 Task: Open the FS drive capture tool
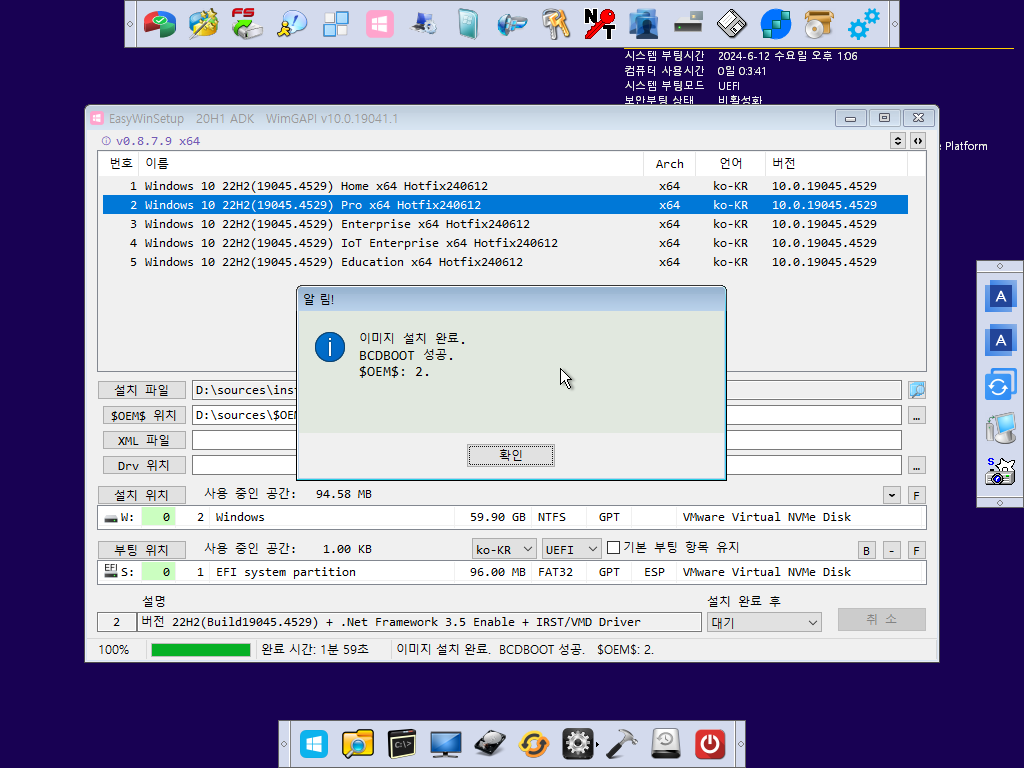coord(247,24)
